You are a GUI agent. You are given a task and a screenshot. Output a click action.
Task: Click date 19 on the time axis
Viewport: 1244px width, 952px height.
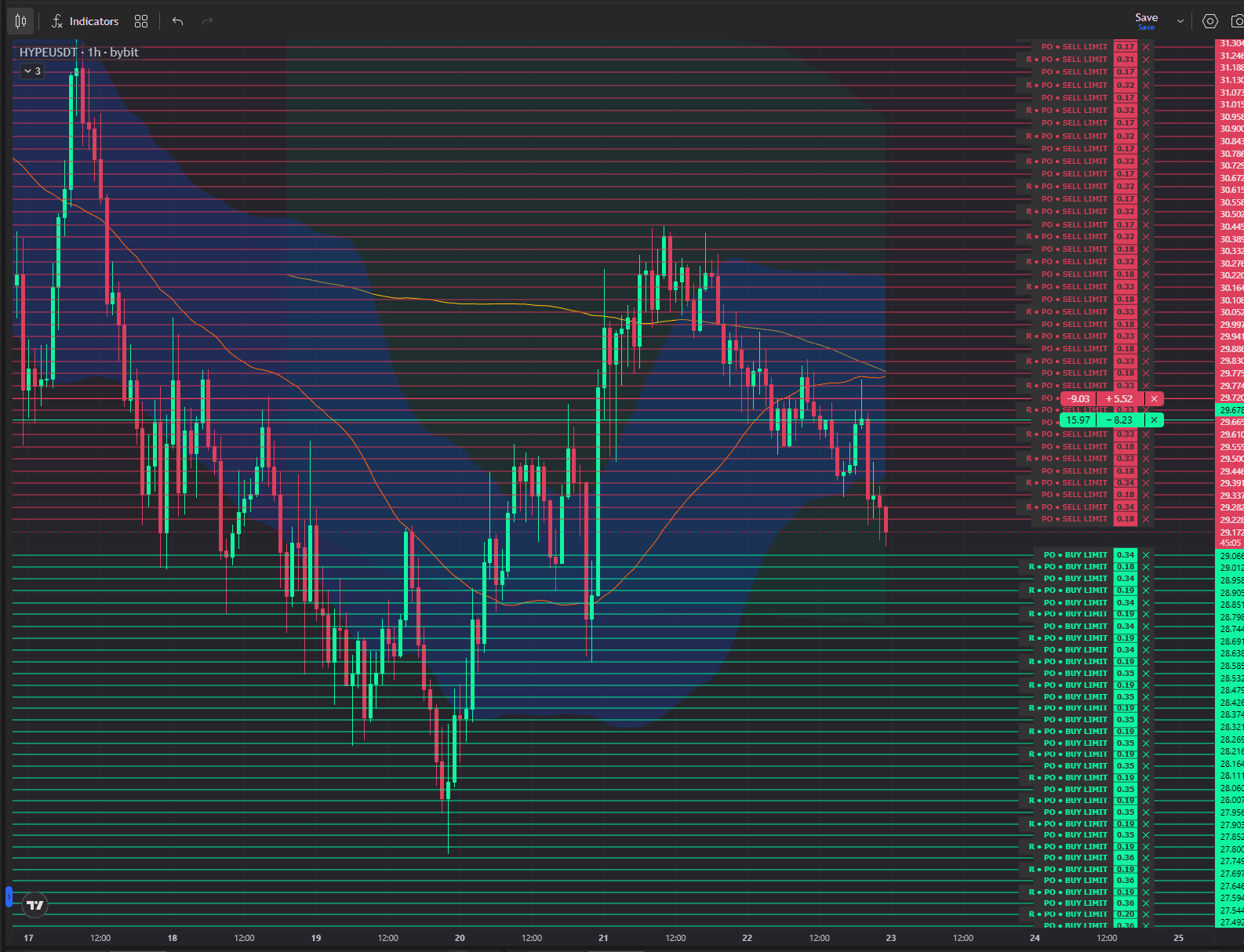pos(316,938)
